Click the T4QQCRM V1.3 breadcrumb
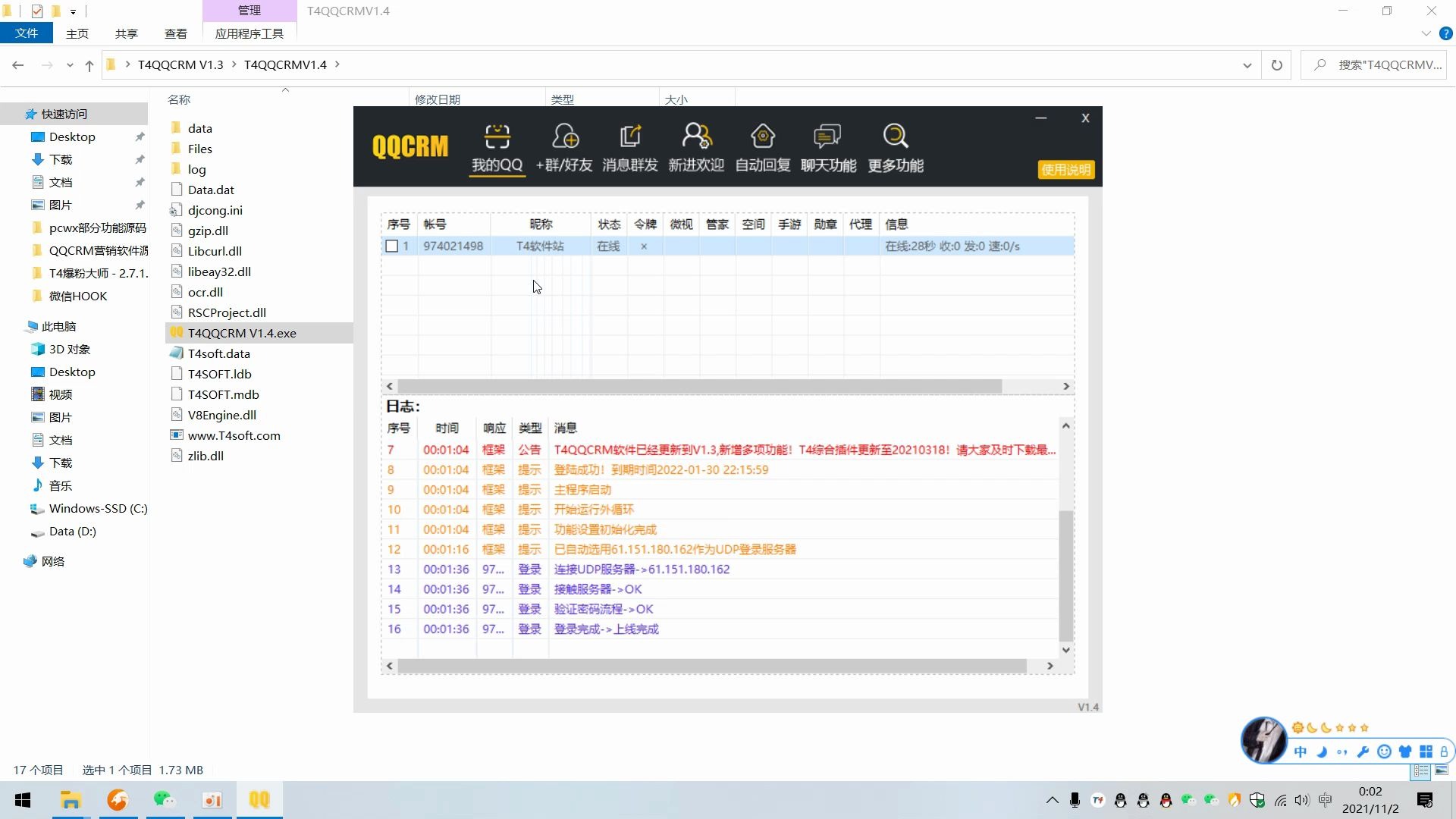Viewport: 1456px width, 819px height. pos(180,65)
